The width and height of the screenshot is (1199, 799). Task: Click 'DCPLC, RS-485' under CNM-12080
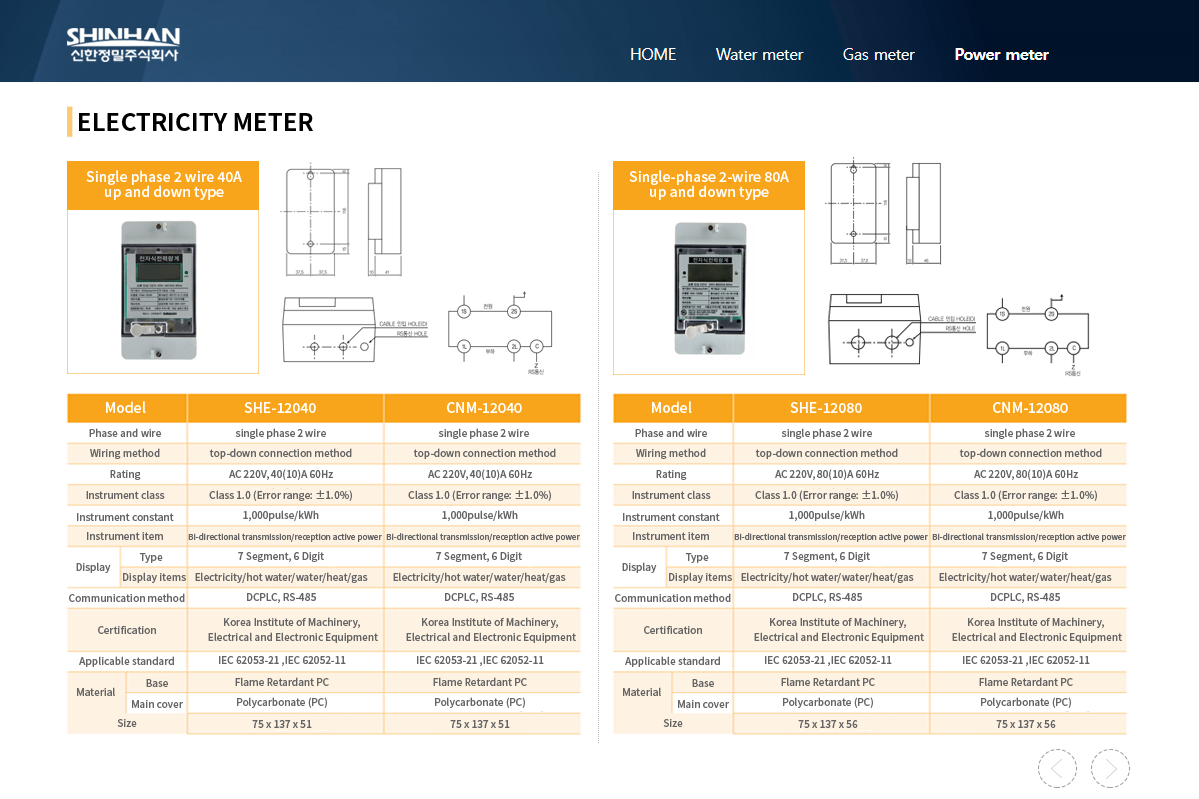[x=1025, y=597]
